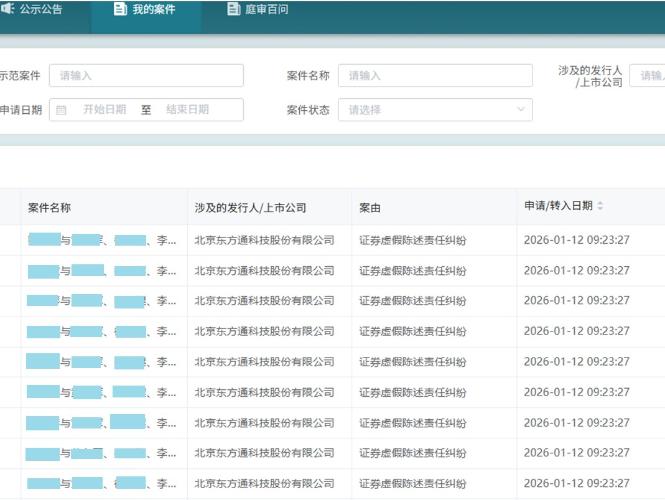
Task: Open the second row case name
Action: 102,271
